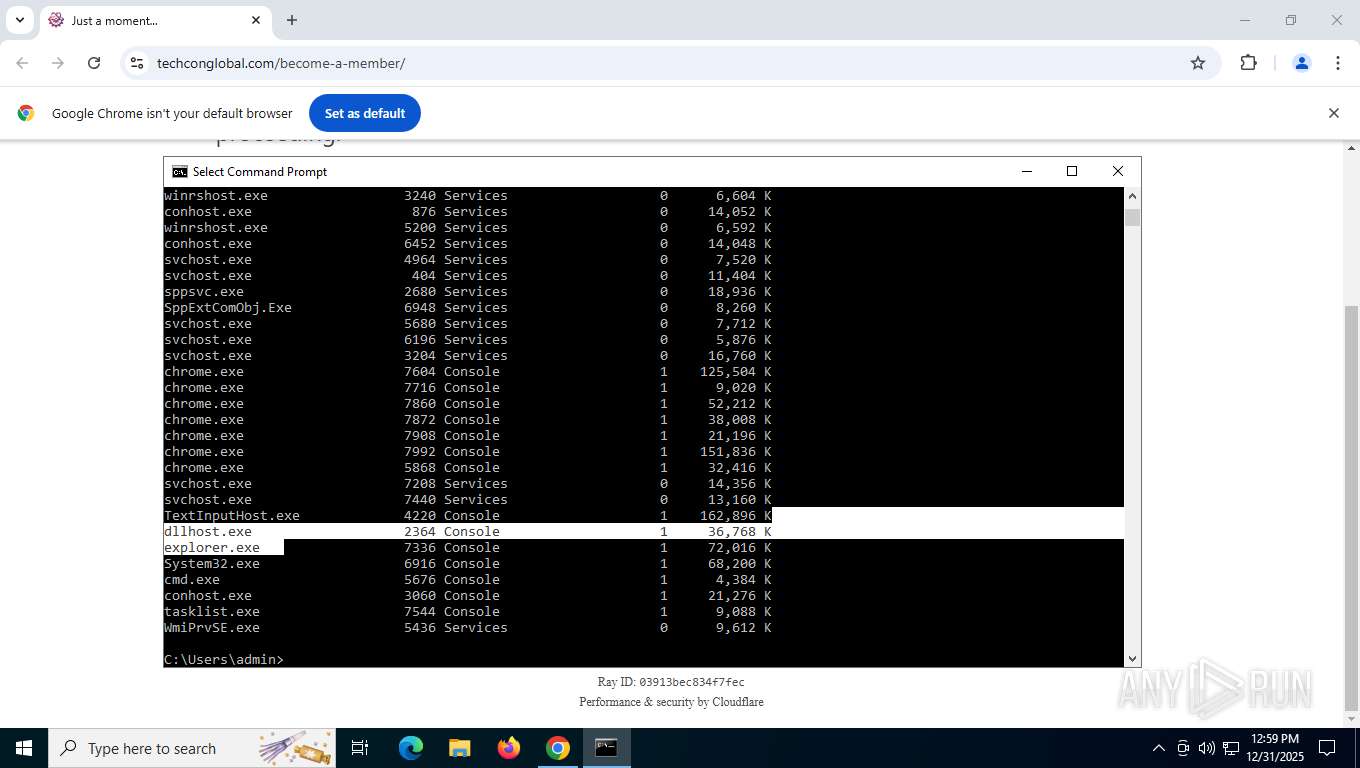Open the network tray icon
This screenshot has width=1360, height=768.
pos(1231,748)
